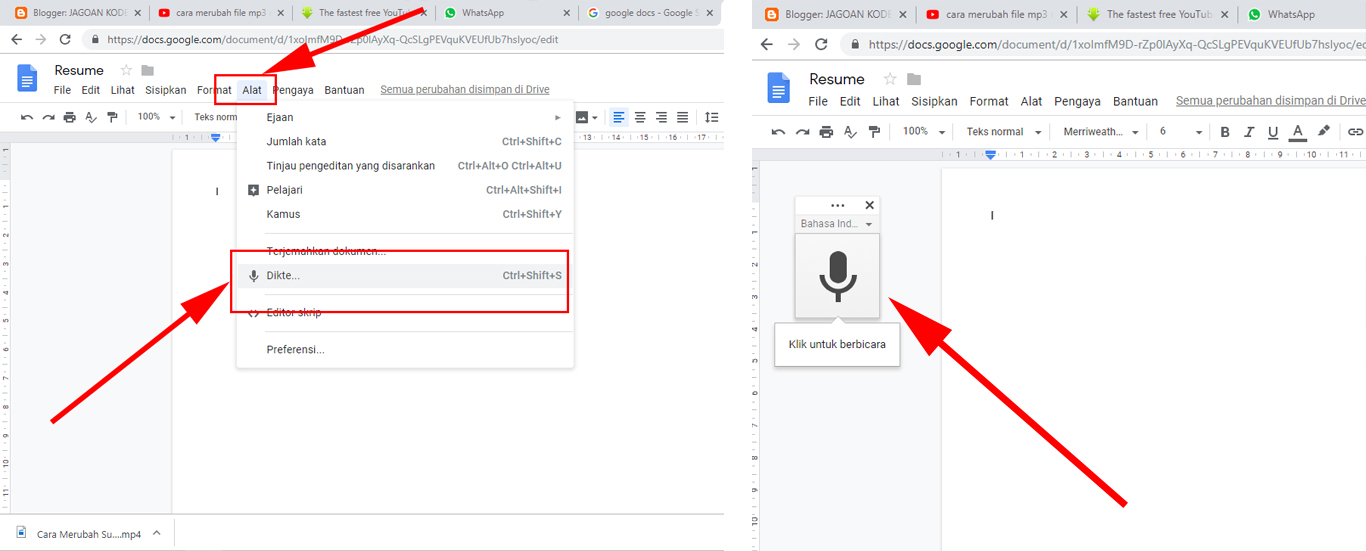Open the Teks normal style dropdown in the left window
The height and width of the screenshot is (551, 1366).
215,117
